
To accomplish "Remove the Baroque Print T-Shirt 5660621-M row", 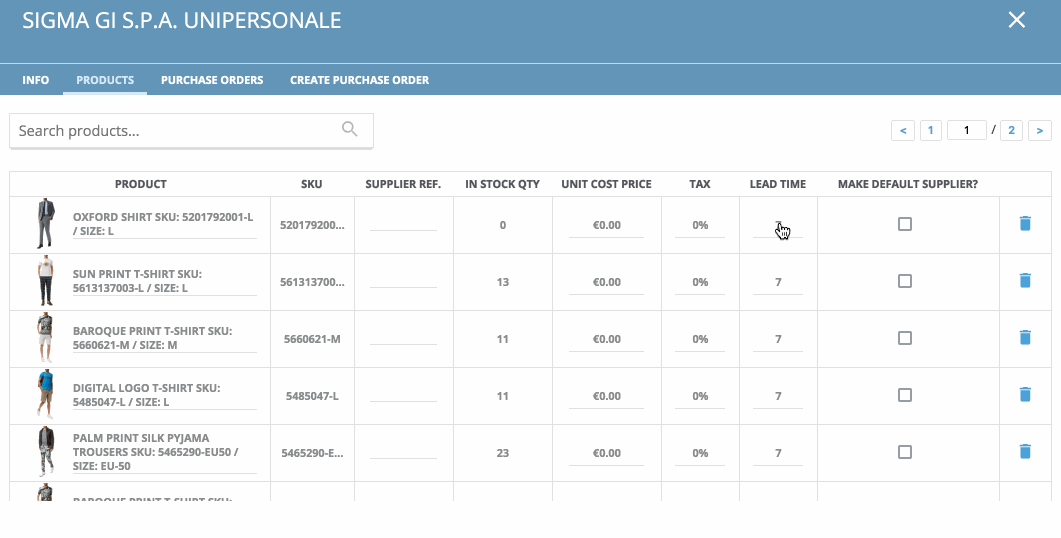I will click(1024, 337).
